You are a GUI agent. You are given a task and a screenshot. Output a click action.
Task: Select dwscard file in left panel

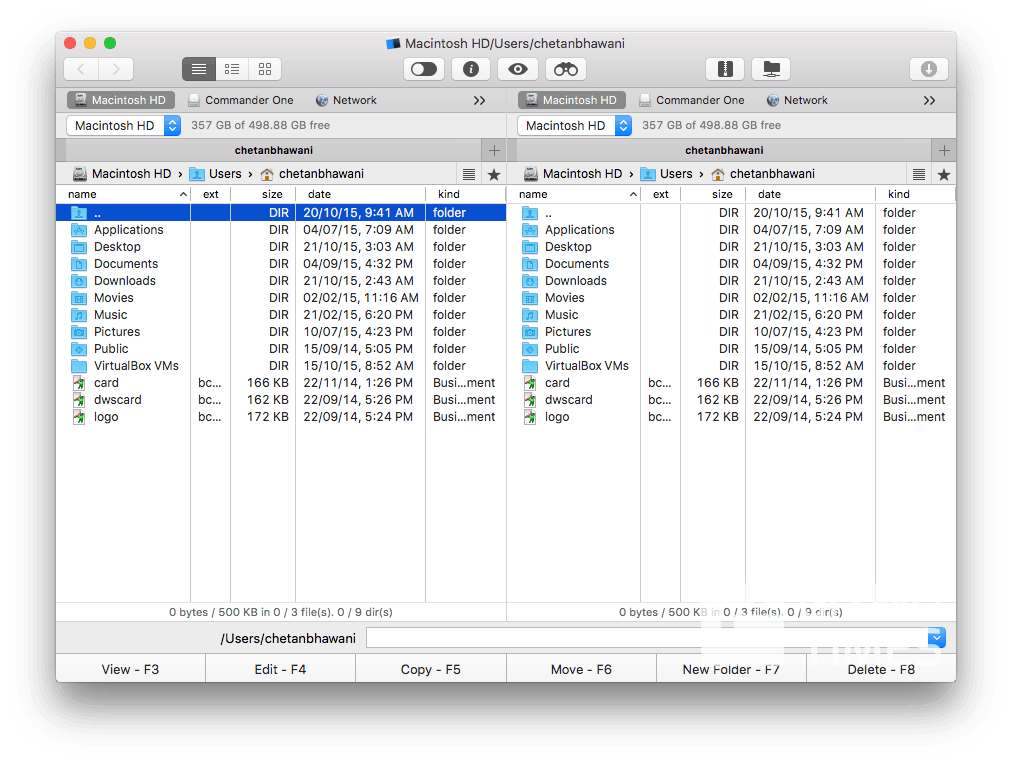pyautogui.click(x=281, y=399)
